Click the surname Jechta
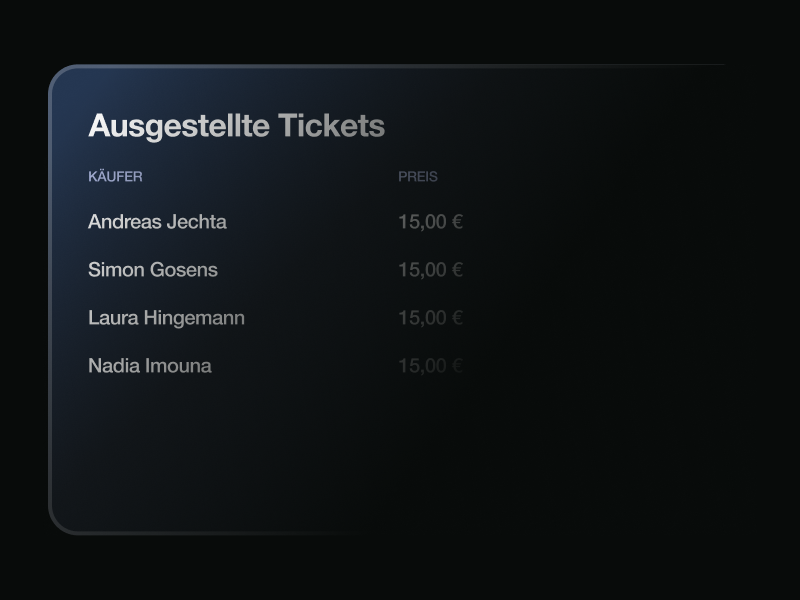Screen dimensions: 800x600 tap(197, 222)
